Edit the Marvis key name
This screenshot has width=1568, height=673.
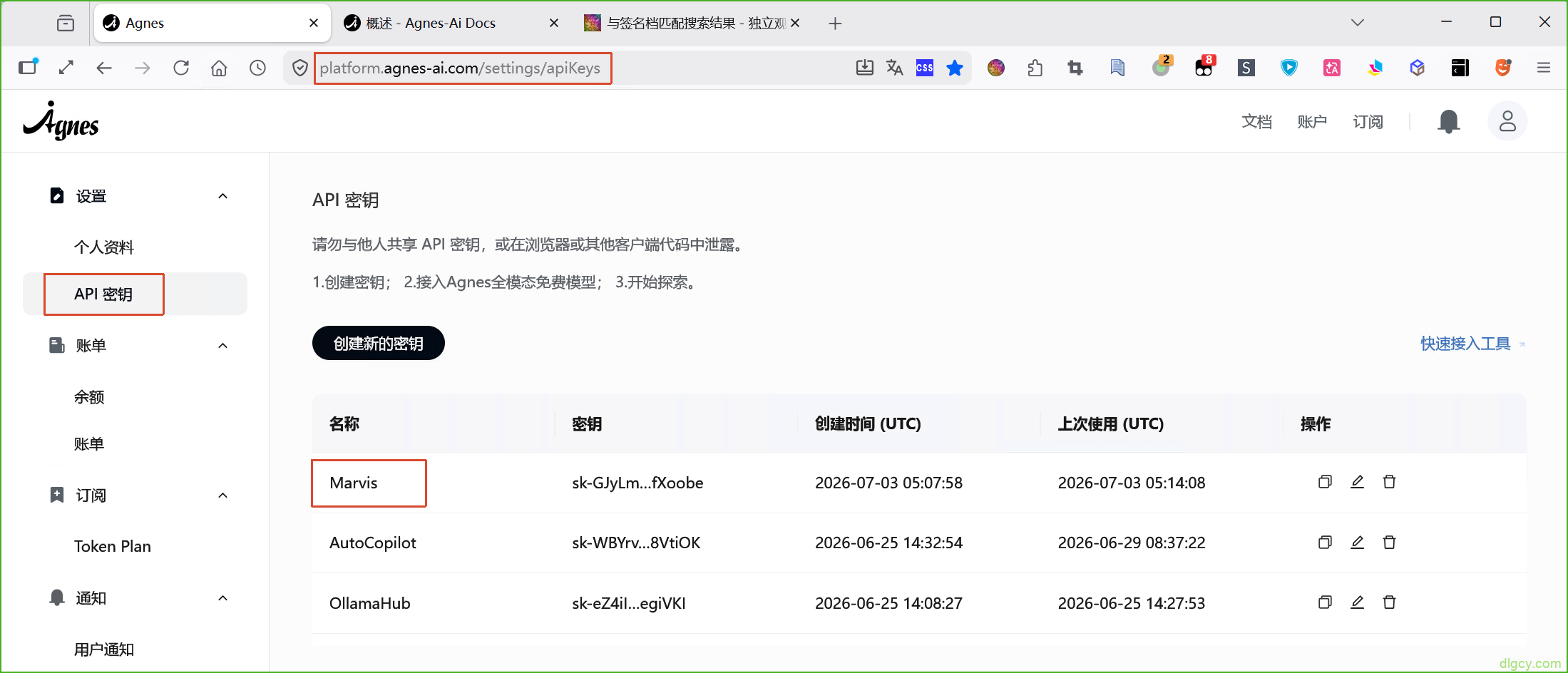1358,482
